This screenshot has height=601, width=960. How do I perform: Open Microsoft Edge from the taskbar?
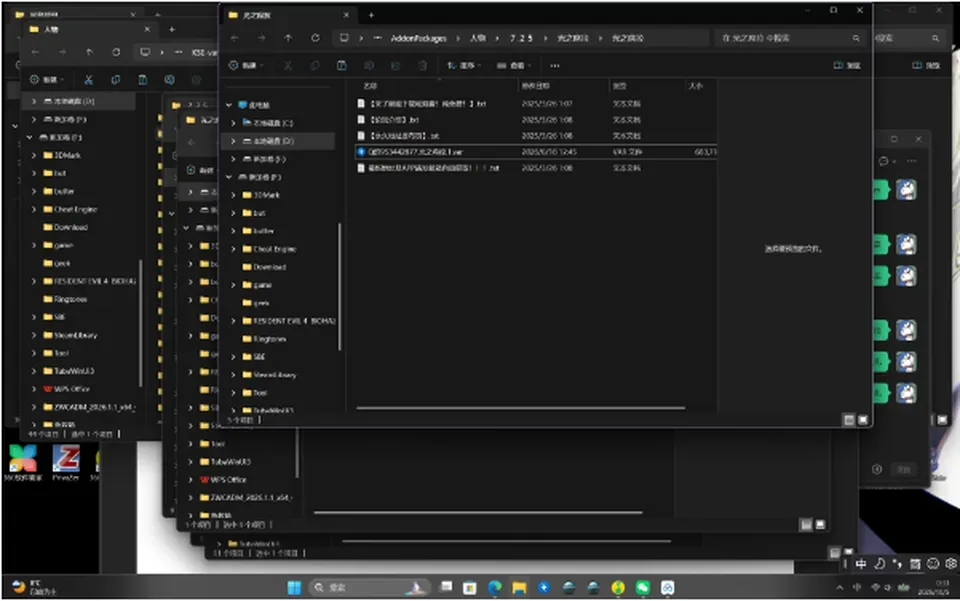click(495, 588)
